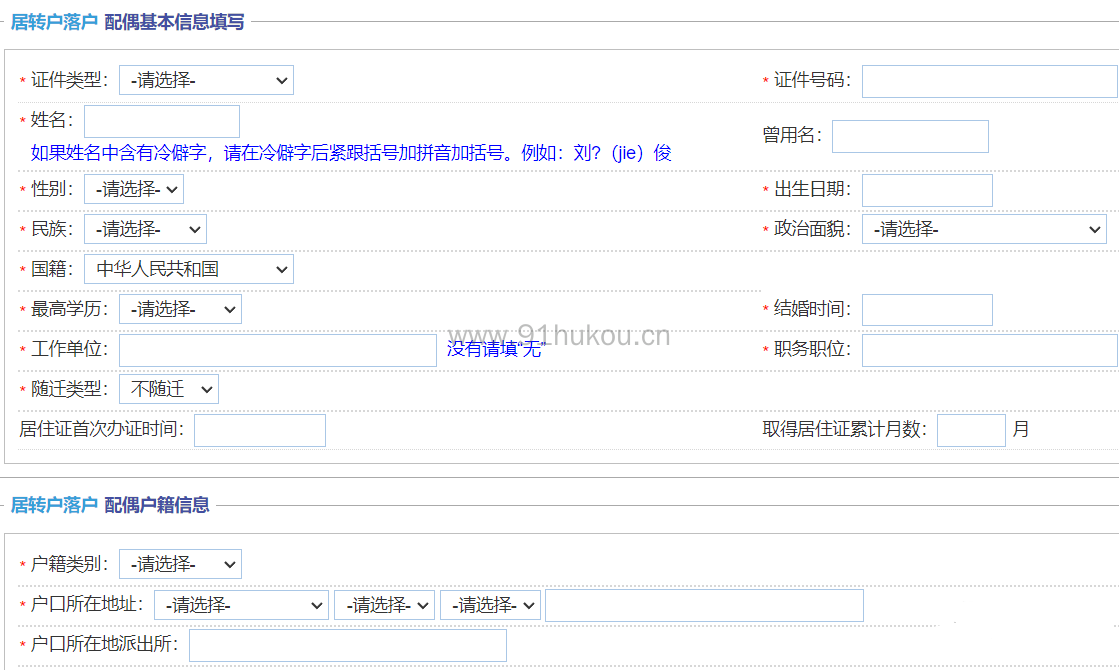Focus the 职务职位 input field

(x=989, y=350)
